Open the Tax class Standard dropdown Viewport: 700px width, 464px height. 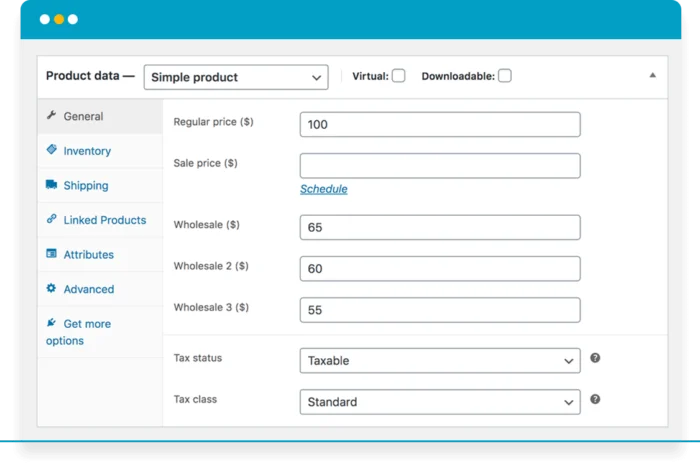(439, 402)
